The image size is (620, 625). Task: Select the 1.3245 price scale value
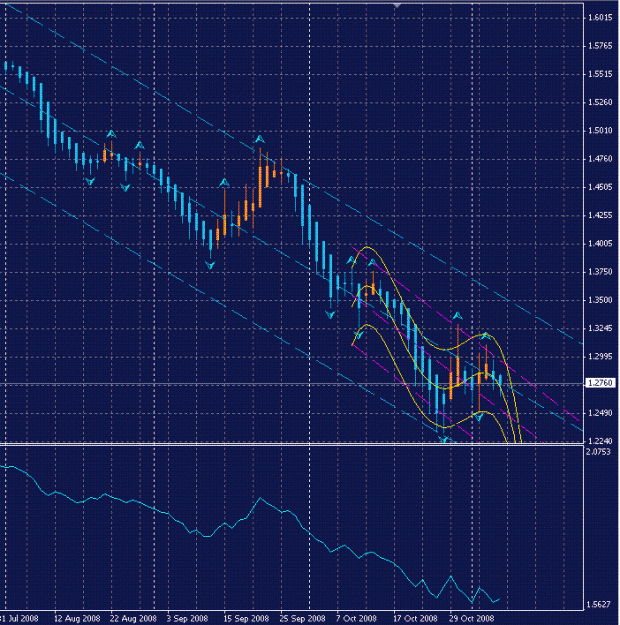point(600,328)
